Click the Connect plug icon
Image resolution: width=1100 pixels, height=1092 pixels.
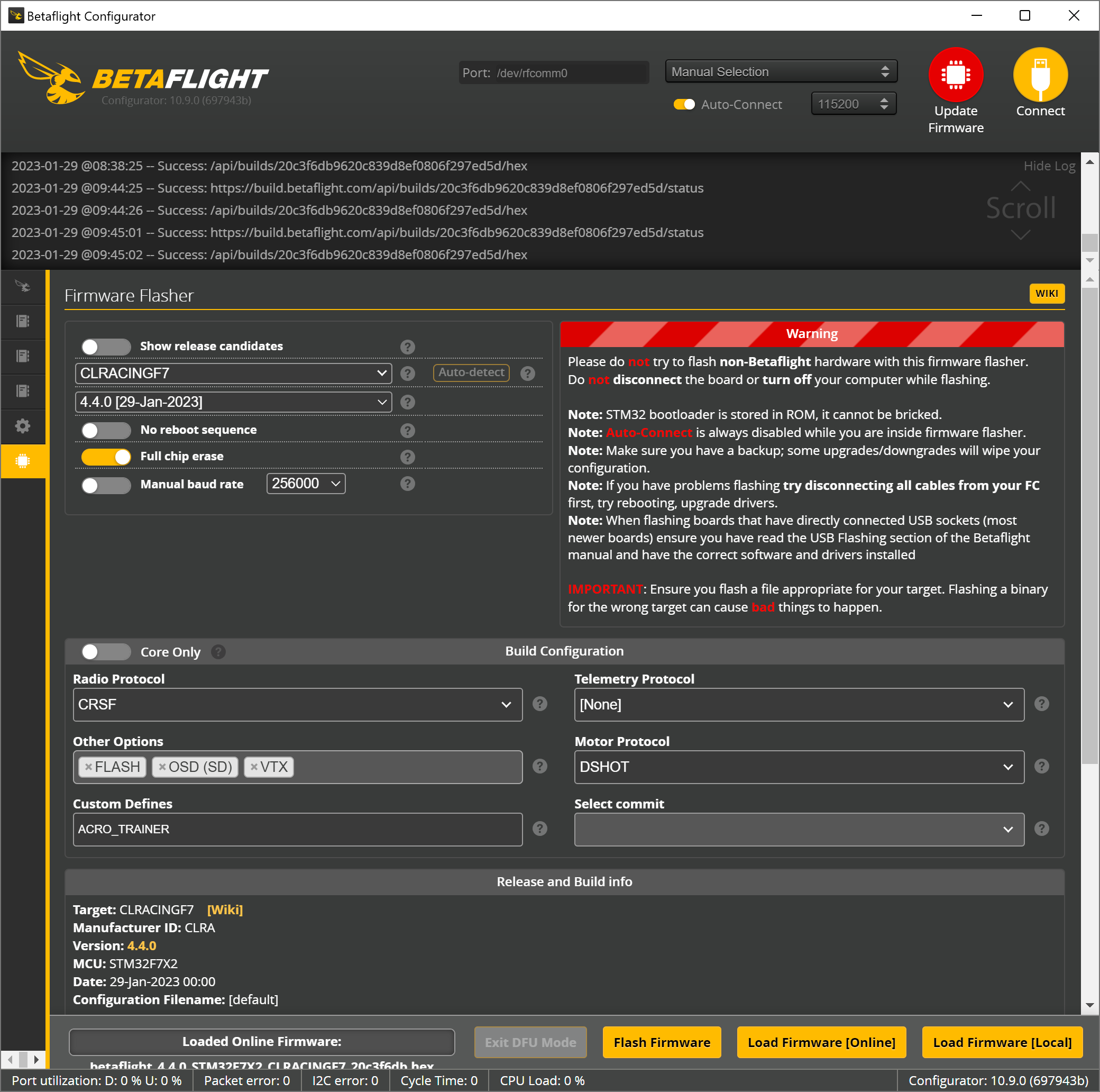point(1040,75)
